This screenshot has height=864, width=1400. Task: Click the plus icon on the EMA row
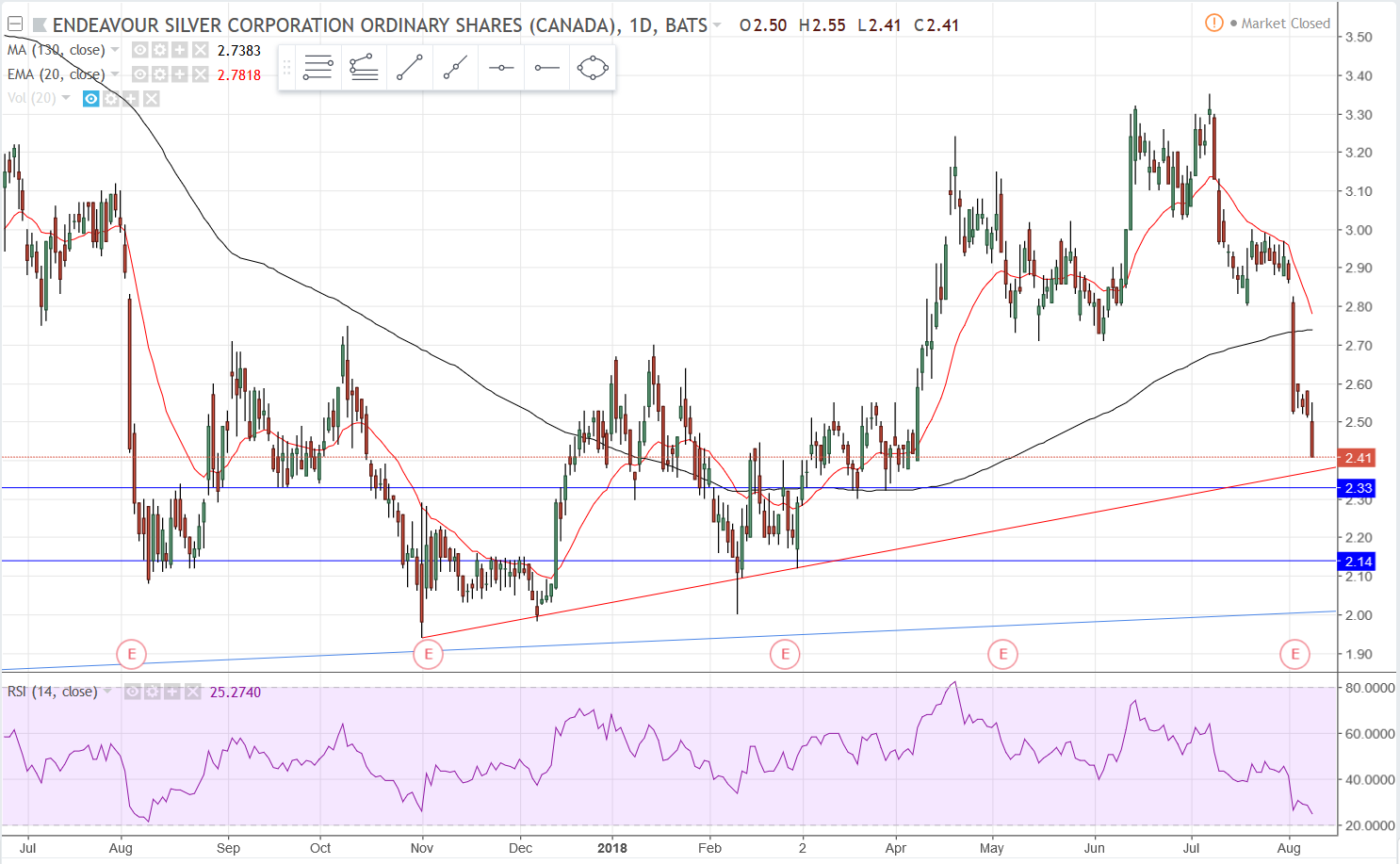click(180, 74)
